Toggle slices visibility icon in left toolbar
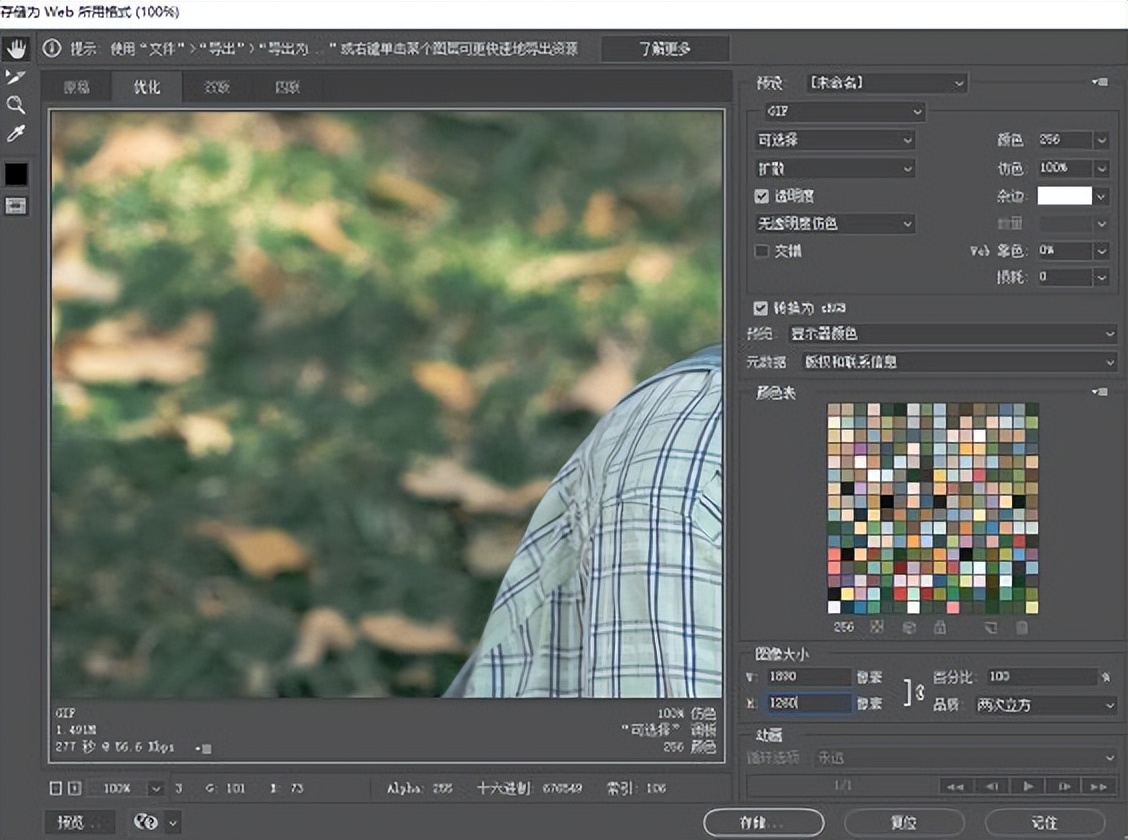 [16, 205]
